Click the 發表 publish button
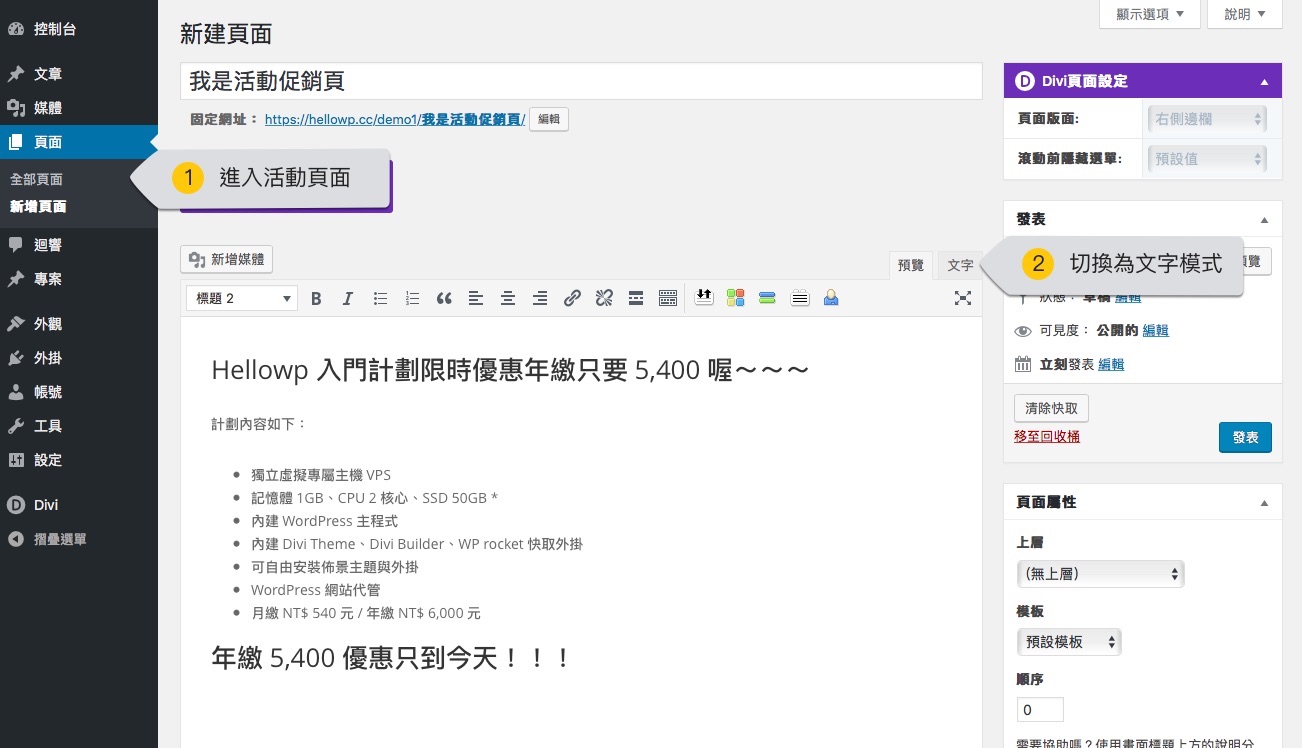The height and width of the screenshot is (748, 1302). tap(1245, 438)
